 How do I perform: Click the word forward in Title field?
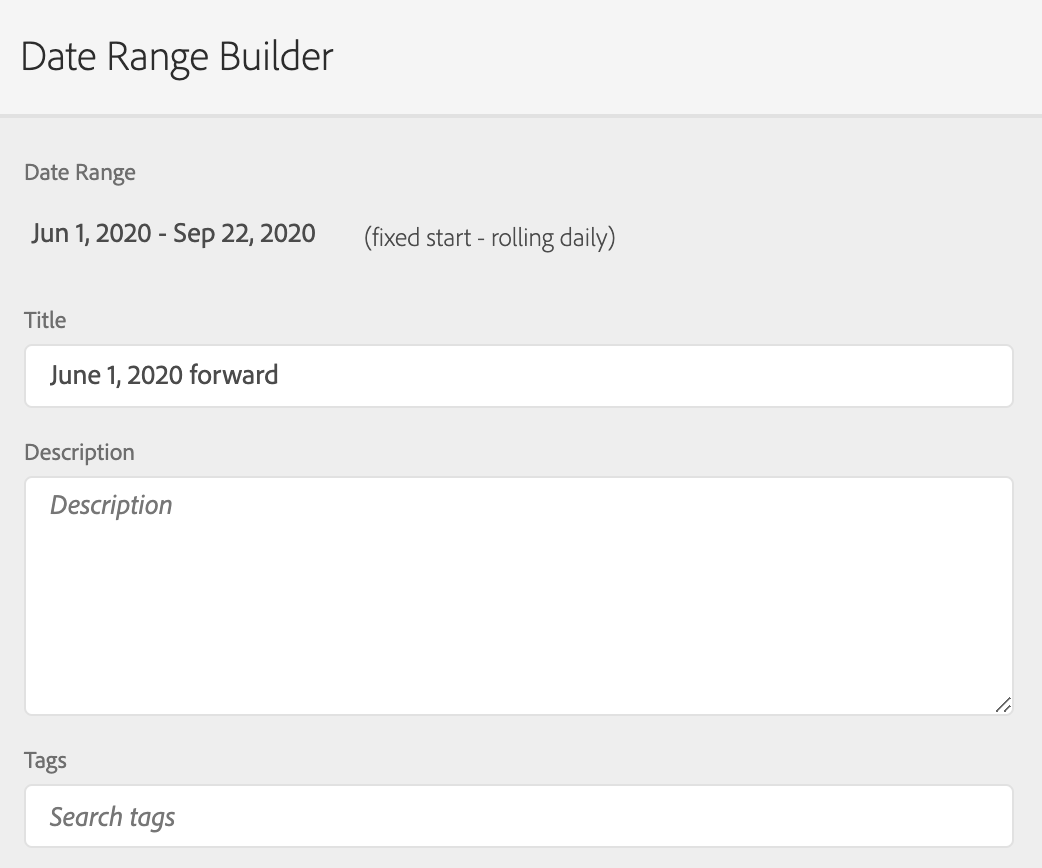click(233, 376)
